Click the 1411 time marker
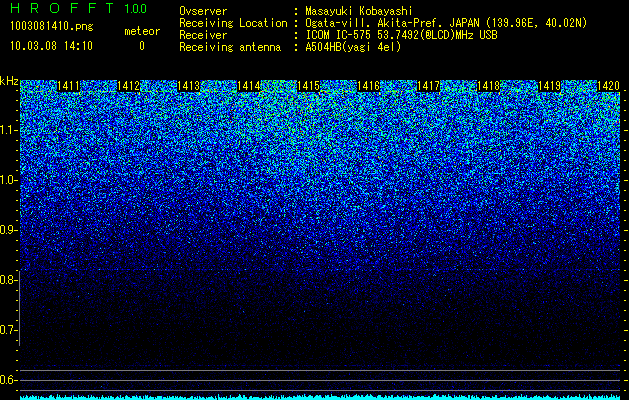 tap(69, 86)
